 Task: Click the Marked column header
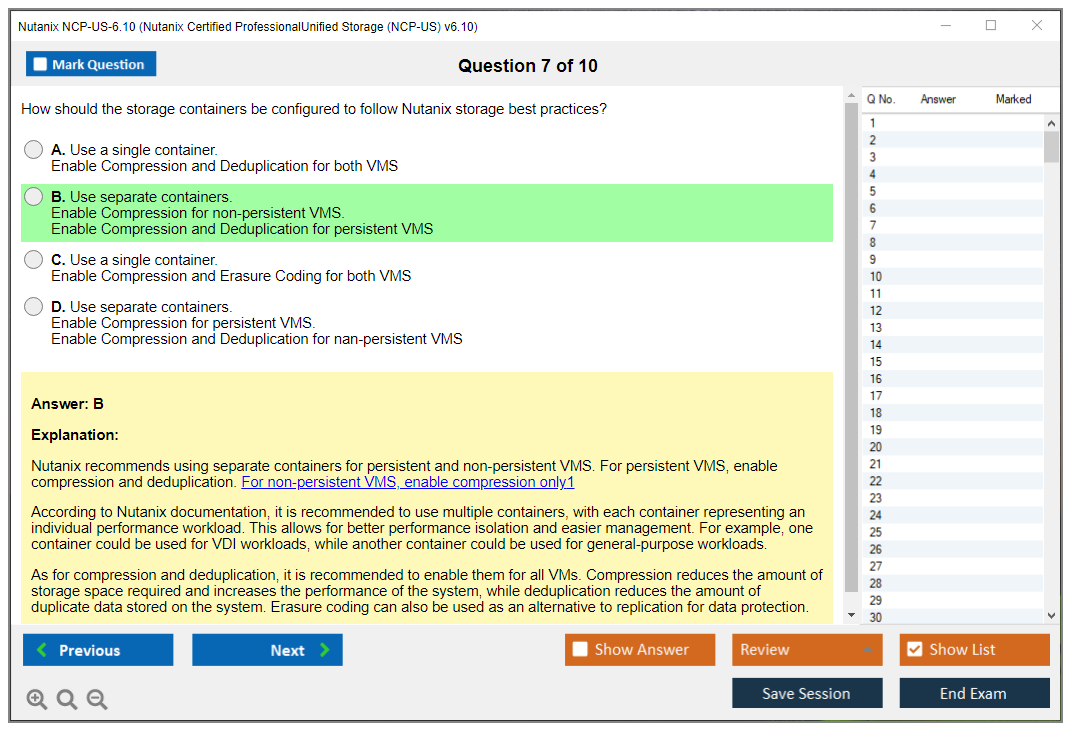[1013, 99]
